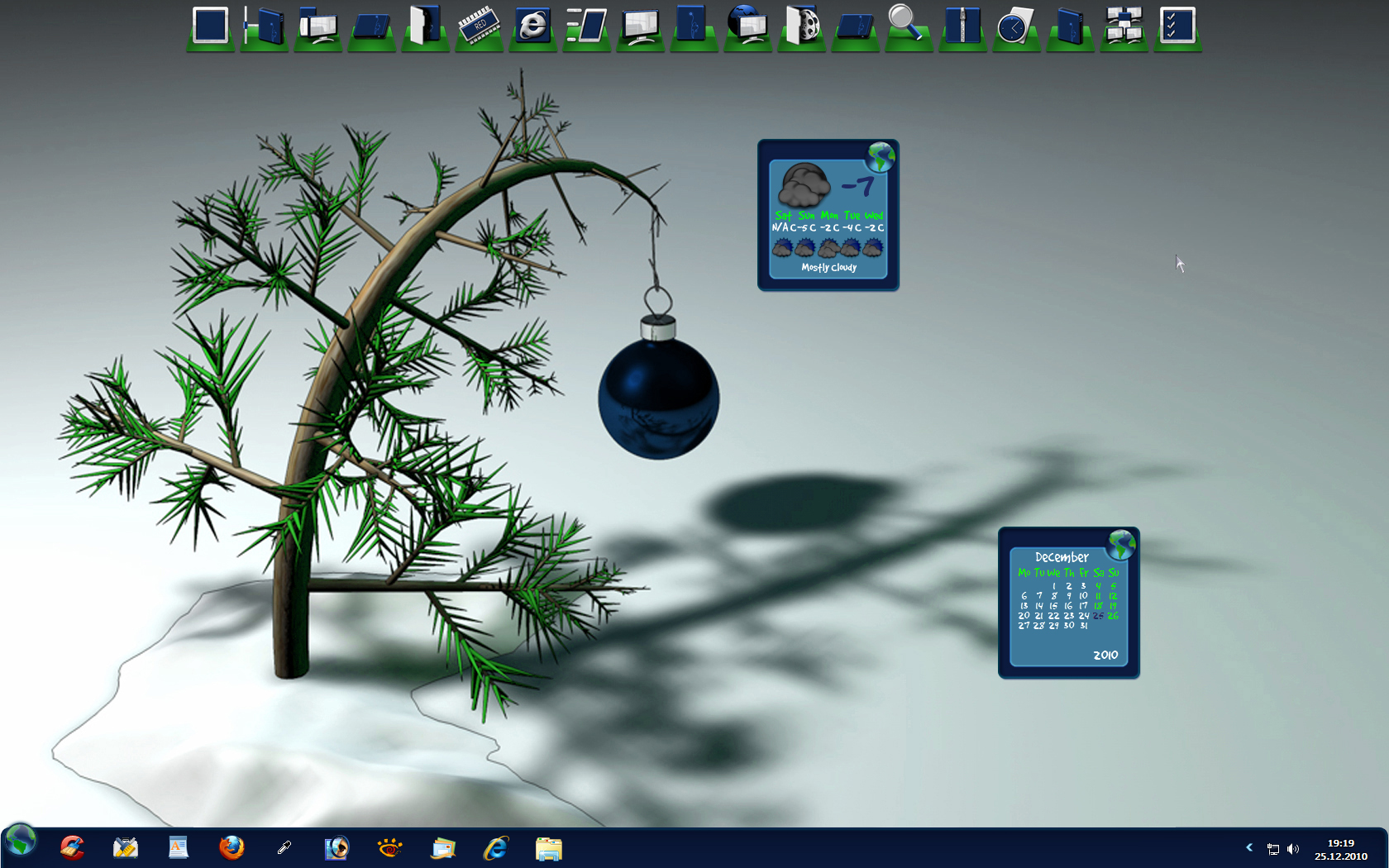1389x868 pixels.
Task: Select Tue in the weather forecast
Action: pos(852,216)
